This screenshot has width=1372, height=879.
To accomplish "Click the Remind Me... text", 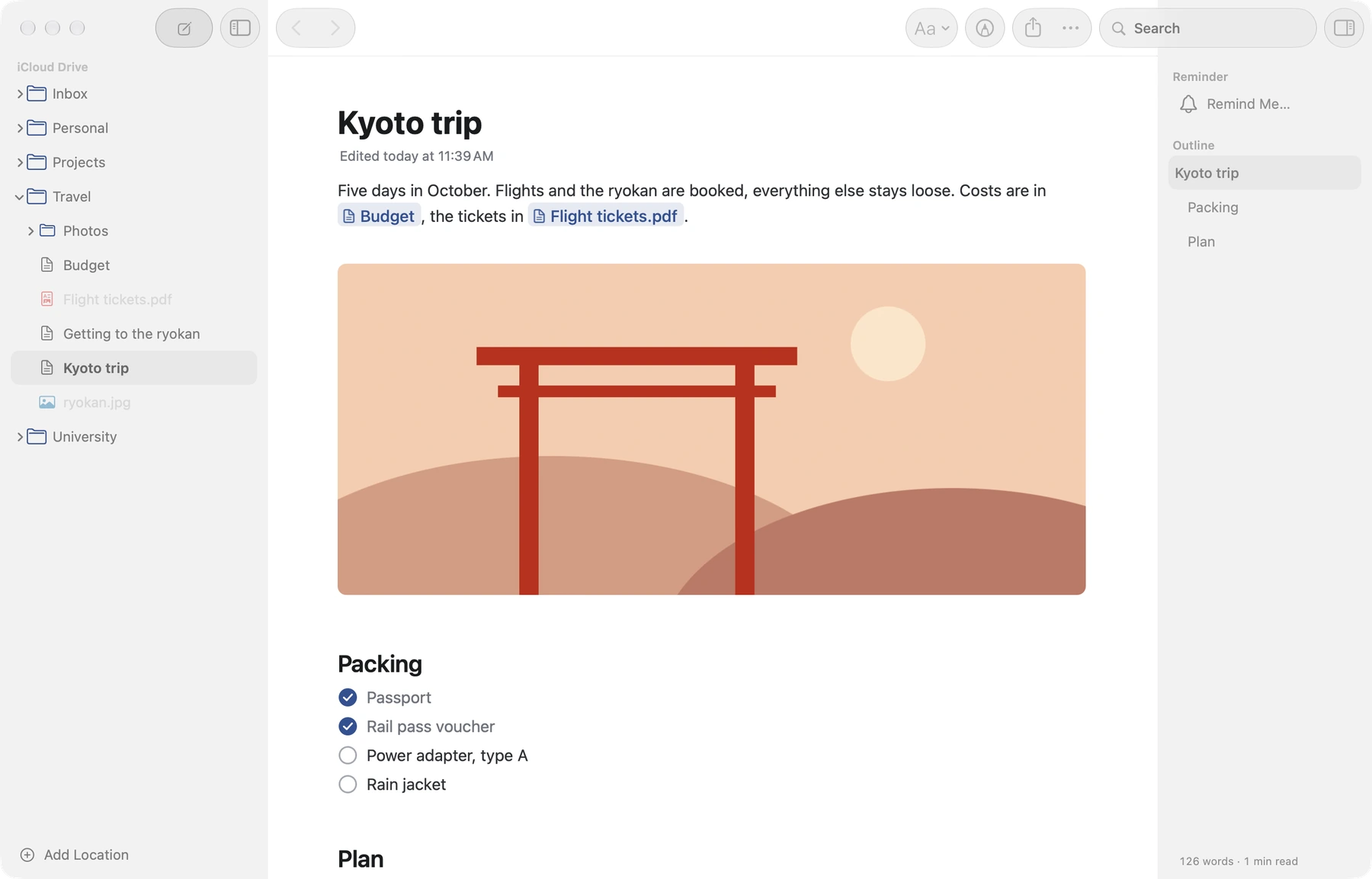I will [1248, 104].
